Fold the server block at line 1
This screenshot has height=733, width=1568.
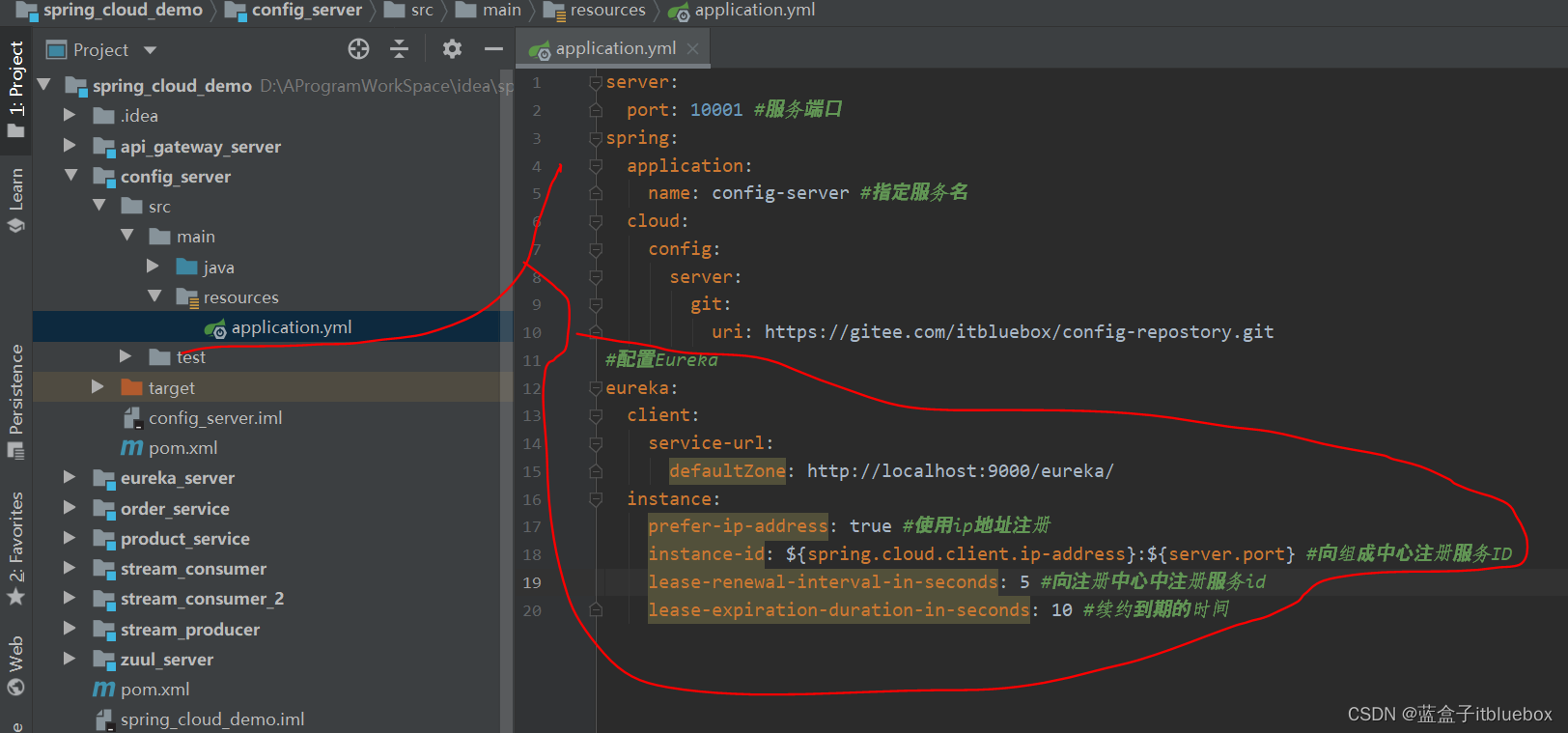coord(596,83)
